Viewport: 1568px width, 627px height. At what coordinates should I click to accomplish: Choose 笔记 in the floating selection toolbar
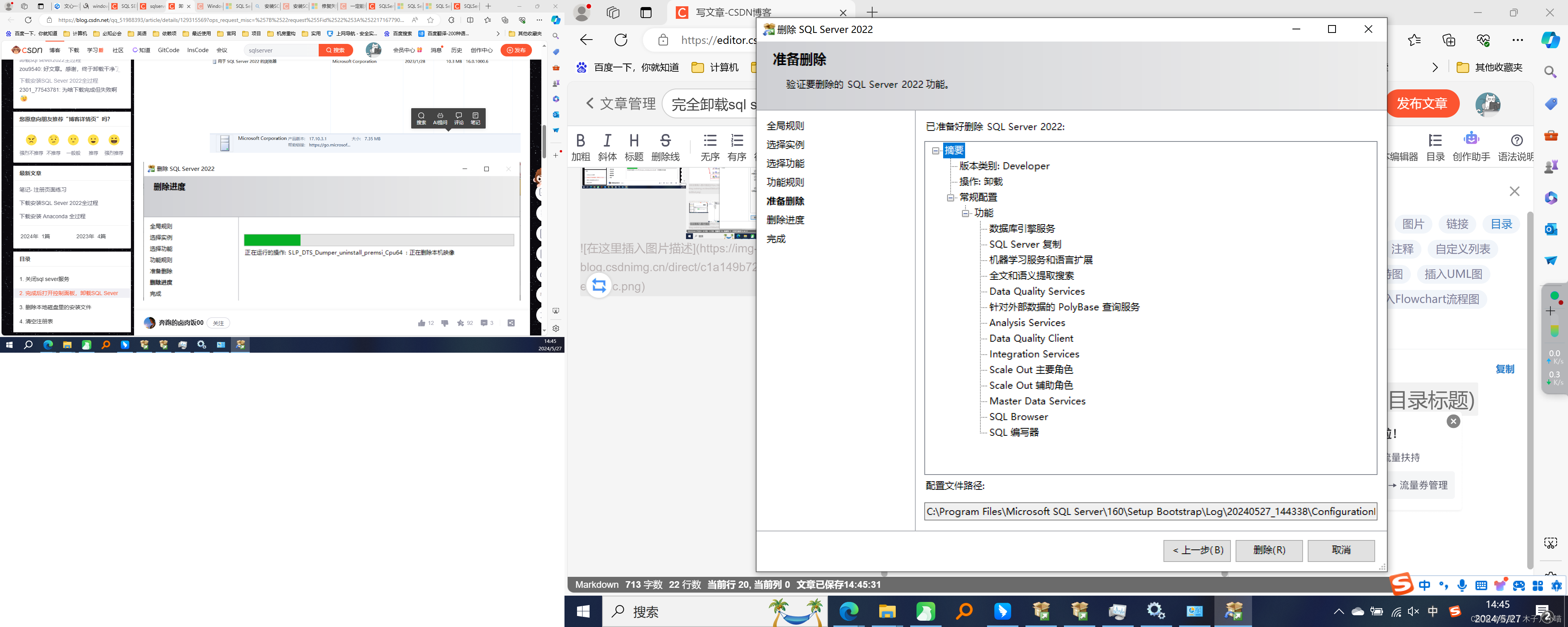(475, 118)
